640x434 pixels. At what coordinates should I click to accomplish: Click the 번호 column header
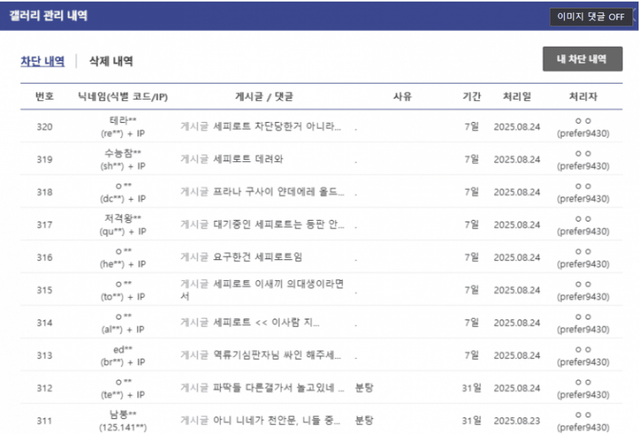44,97
